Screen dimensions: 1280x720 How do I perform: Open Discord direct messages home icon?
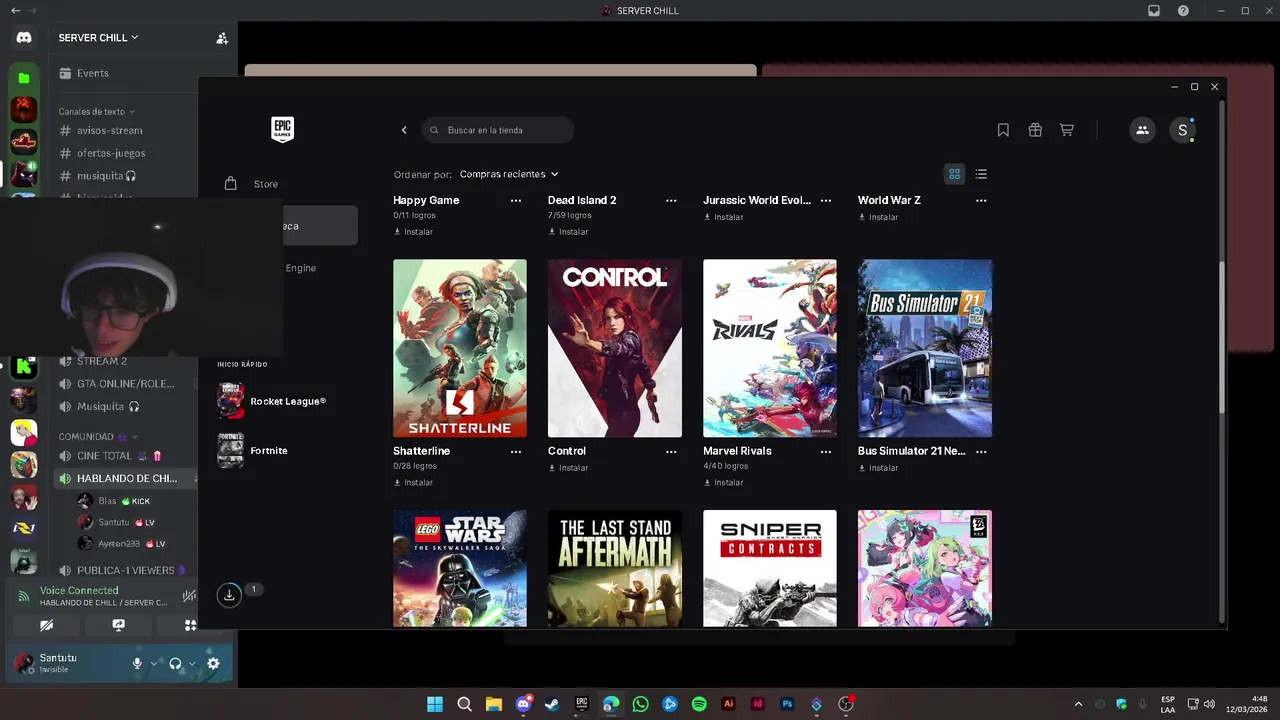24,38
